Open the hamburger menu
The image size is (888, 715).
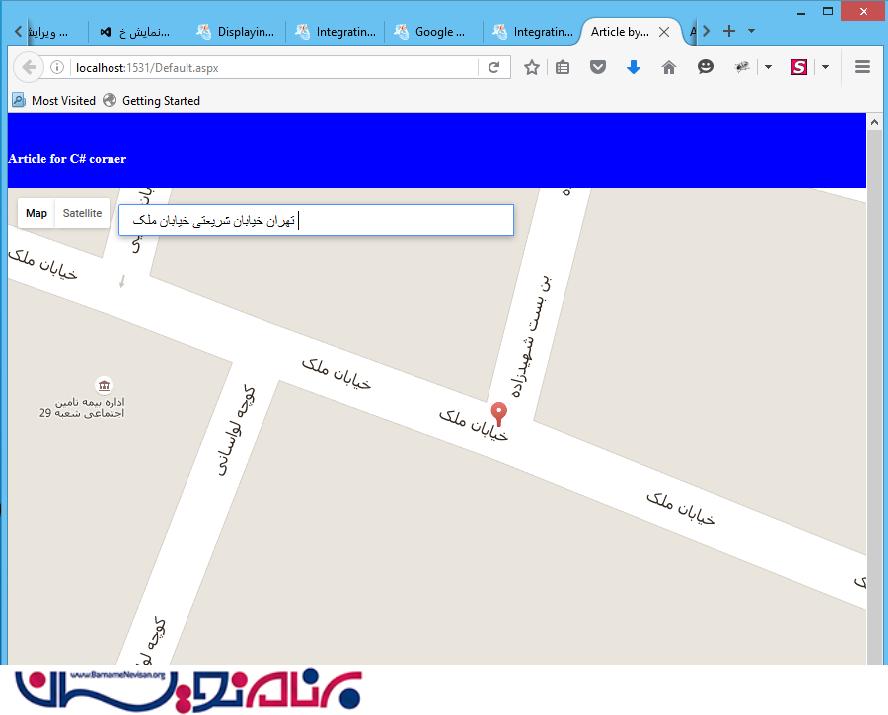[x=862, y=67]
